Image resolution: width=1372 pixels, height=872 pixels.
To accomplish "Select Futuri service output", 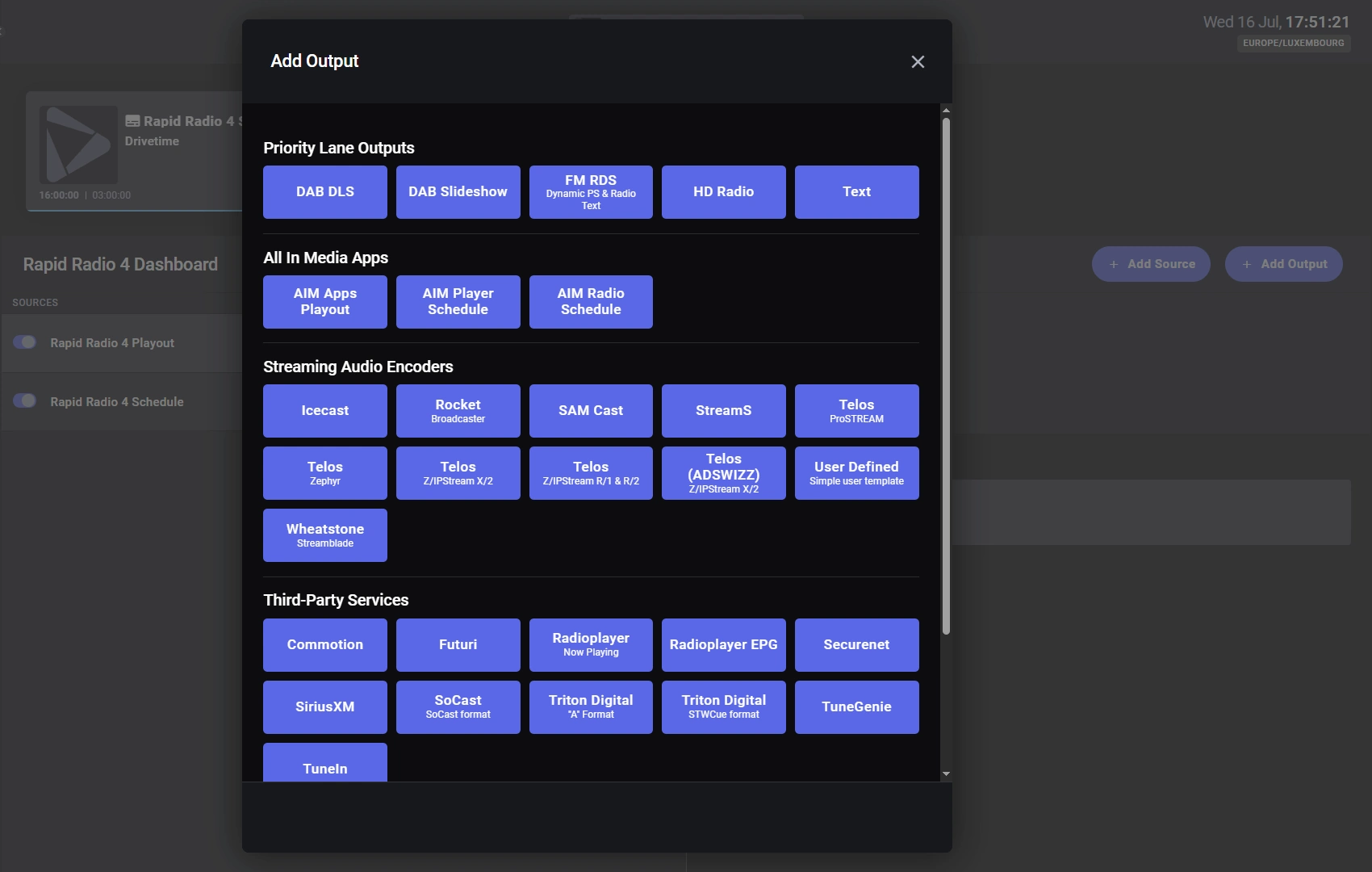I will (458, 645).
